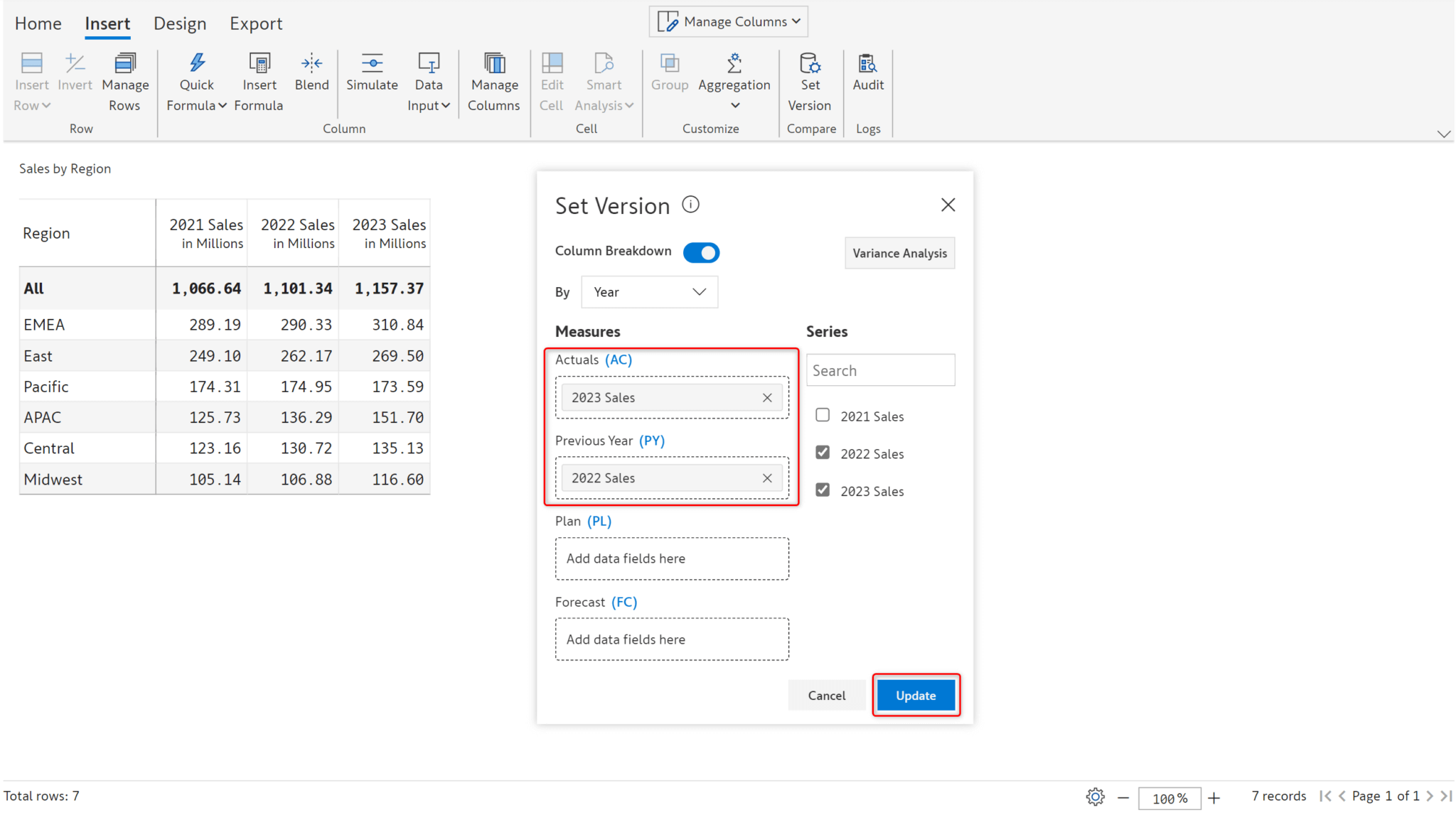1456x815 pixels.
Task: Check the 2021 Sales series checkbox
Action: (x=822, y=415)
